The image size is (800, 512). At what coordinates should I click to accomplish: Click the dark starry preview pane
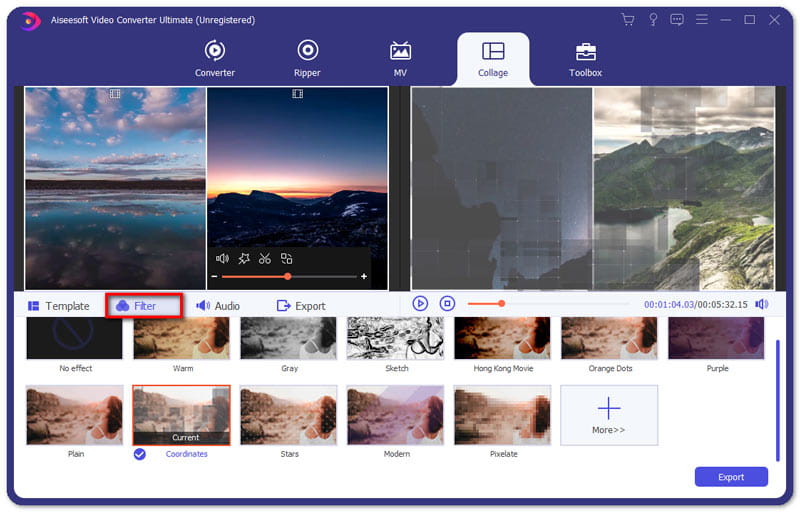tap(502, 188)
